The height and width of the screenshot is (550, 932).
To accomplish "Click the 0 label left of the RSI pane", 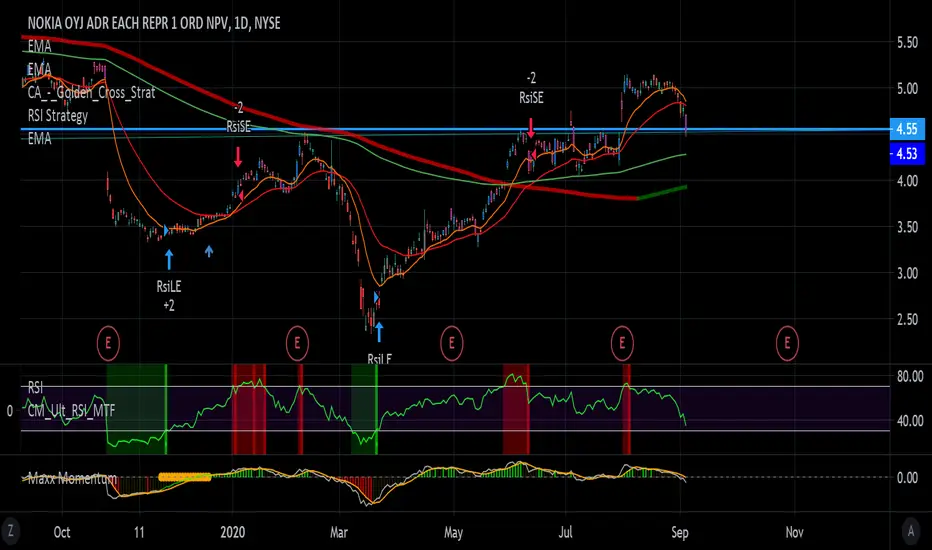I will point(10,411).
